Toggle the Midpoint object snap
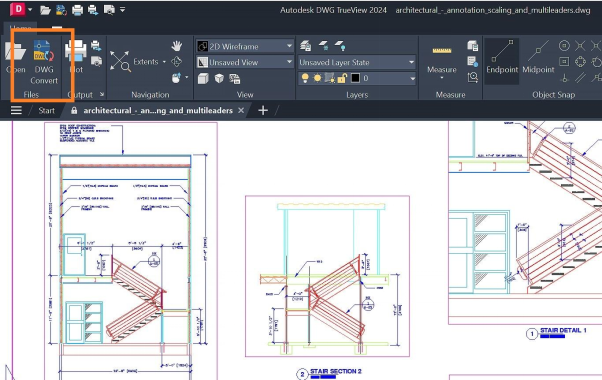The height and width of the screenshot is (380, 602). [538, 57]
